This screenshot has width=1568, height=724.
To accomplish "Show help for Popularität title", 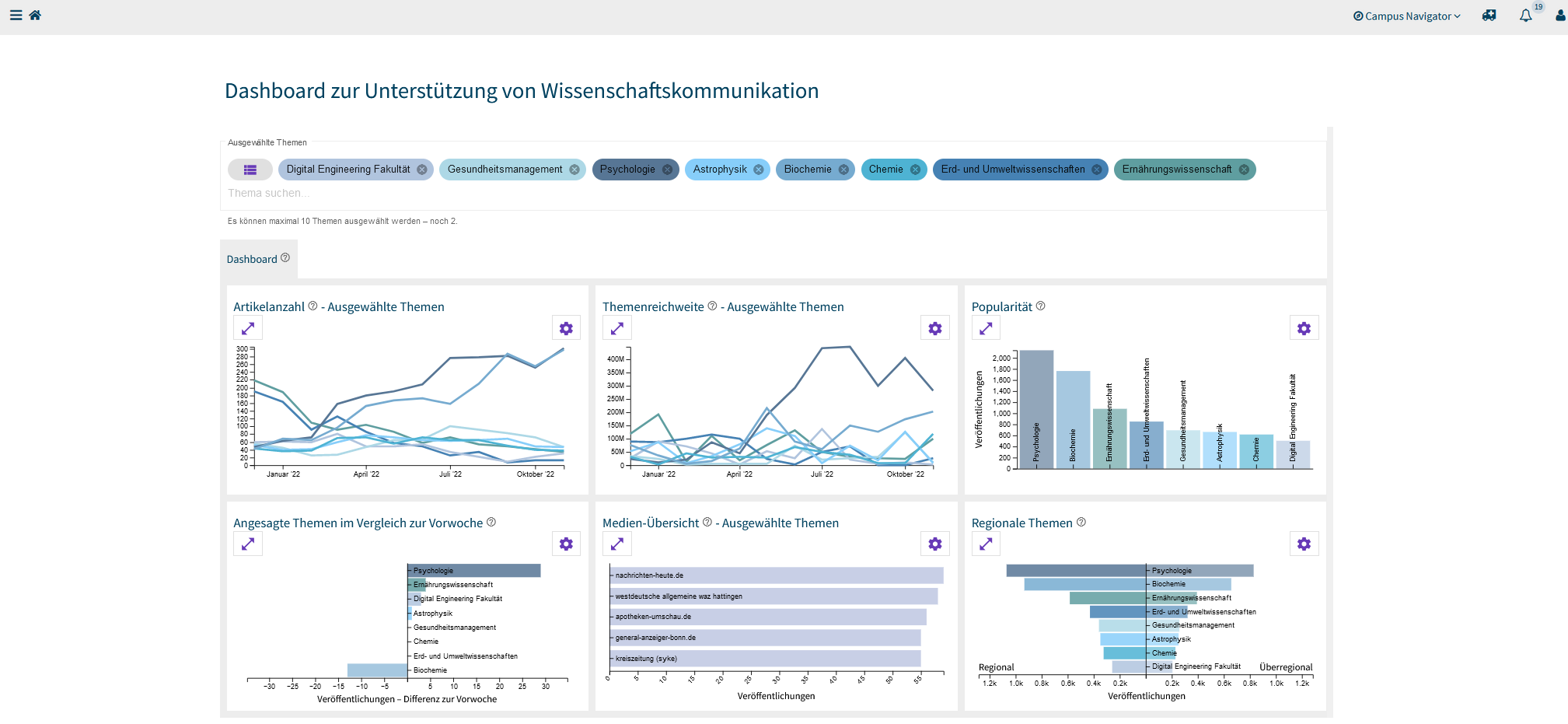I will (x=1041, y=306).
